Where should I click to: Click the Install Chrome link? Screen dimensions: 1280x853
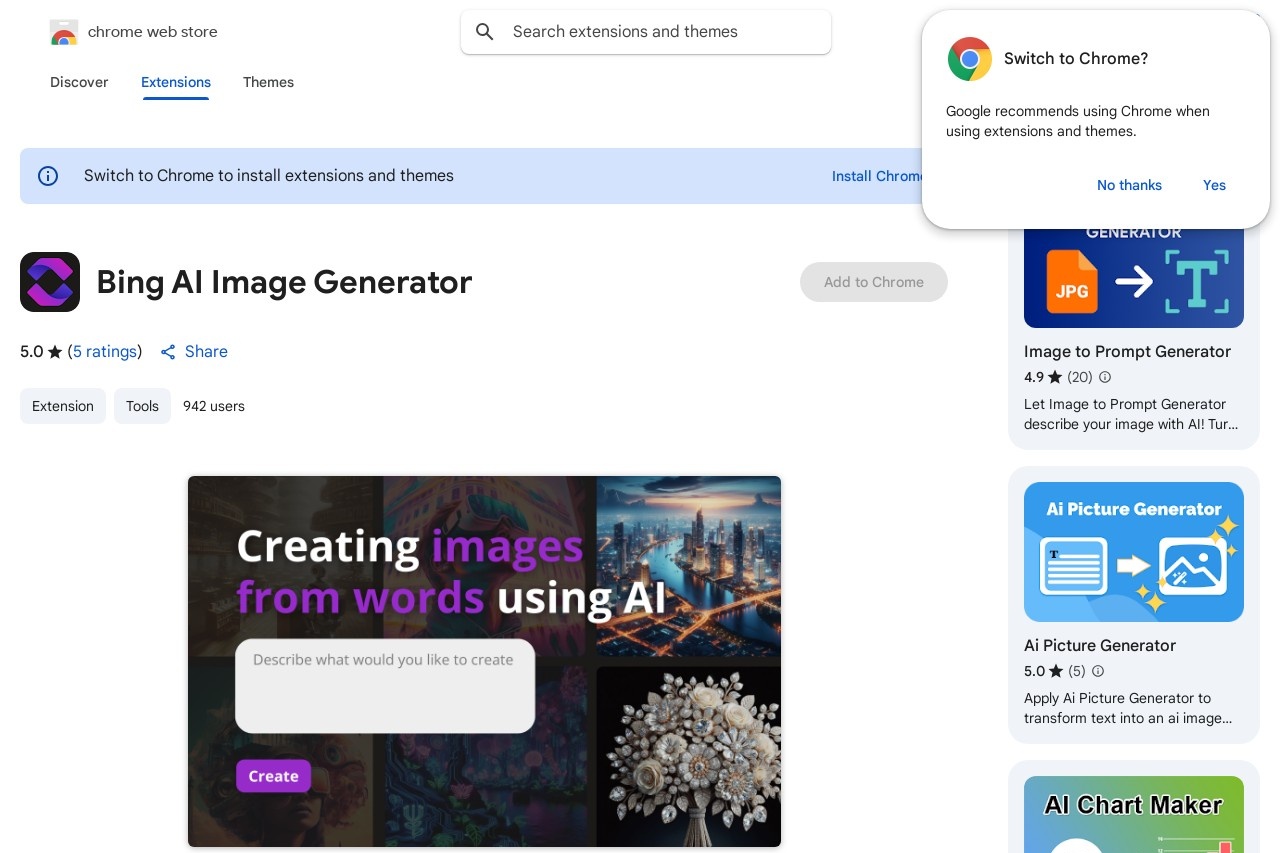pyautogui.click(x=877, y=176)
